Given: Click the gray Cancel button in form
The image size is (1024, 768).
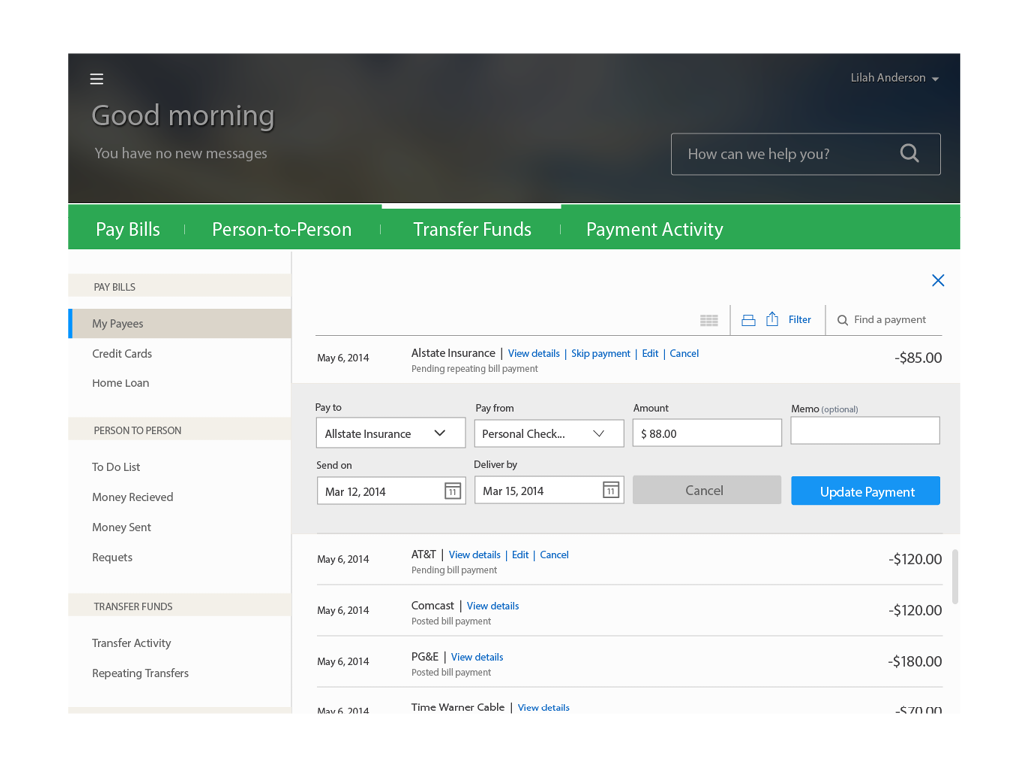Looking at the screenshot, I should (707, 490).
